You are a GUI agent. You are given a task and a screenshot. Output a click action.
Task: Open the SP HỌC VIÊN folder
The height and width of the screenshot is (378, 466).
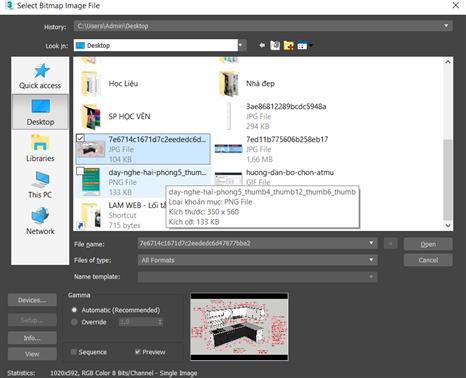tap(116, 116)
